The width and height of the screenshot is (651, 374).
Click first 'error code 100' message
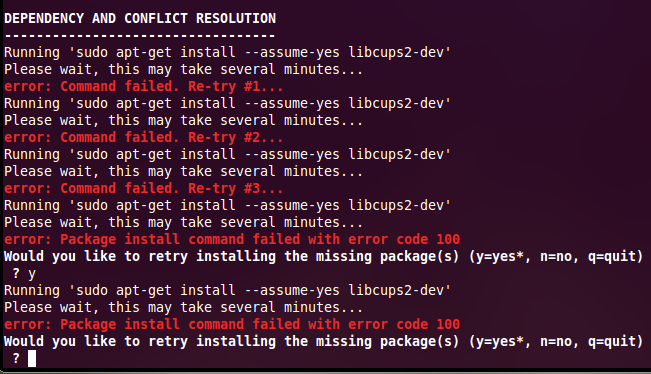[x=232, y=240]
